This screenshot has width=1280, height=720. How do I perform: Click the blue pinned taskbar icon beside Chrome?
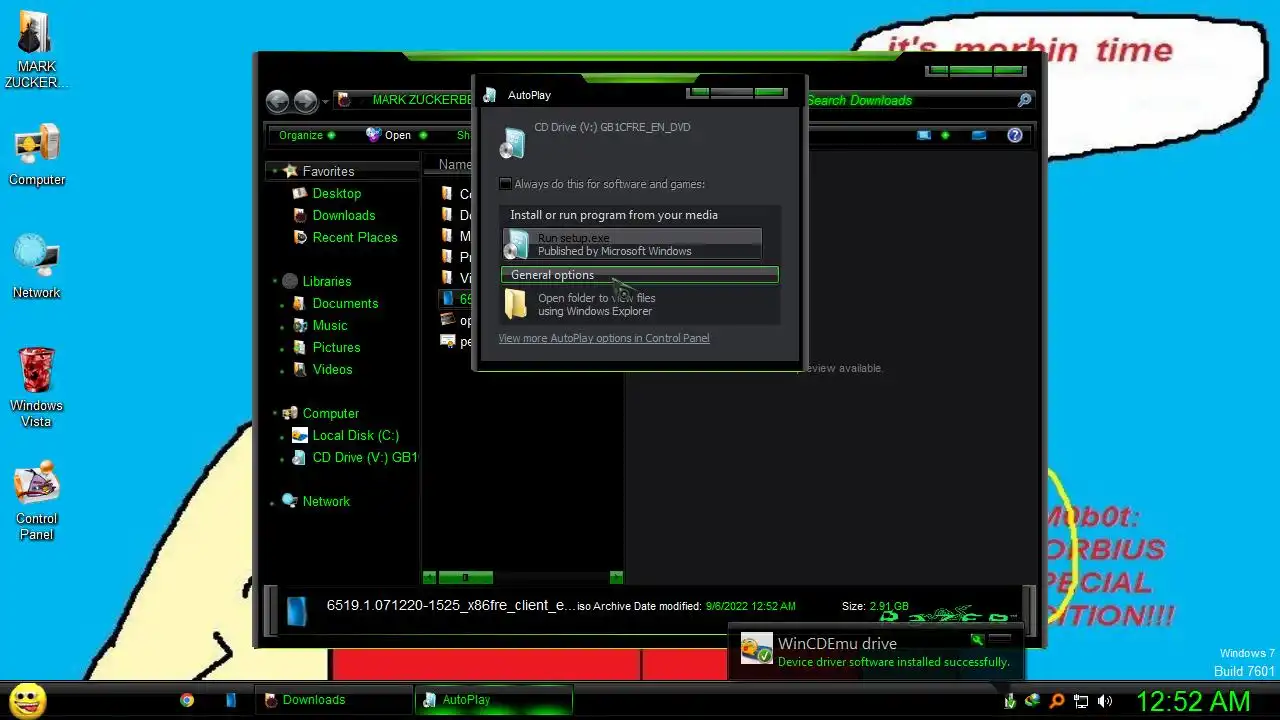231,700
